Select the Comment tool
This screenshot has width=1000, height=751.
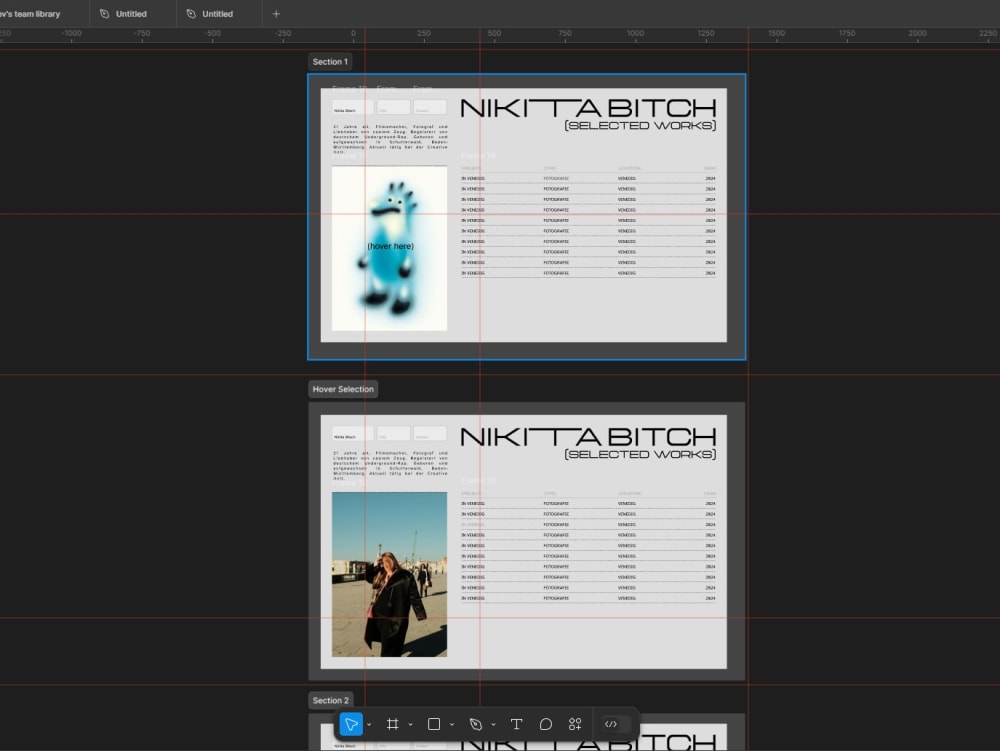click(546, 724)
